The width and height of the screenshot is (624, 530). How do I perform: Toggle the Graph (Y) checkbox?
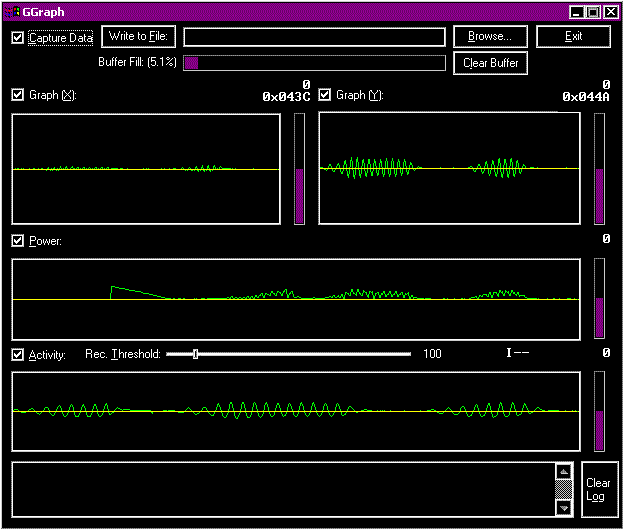click(325, 95)
